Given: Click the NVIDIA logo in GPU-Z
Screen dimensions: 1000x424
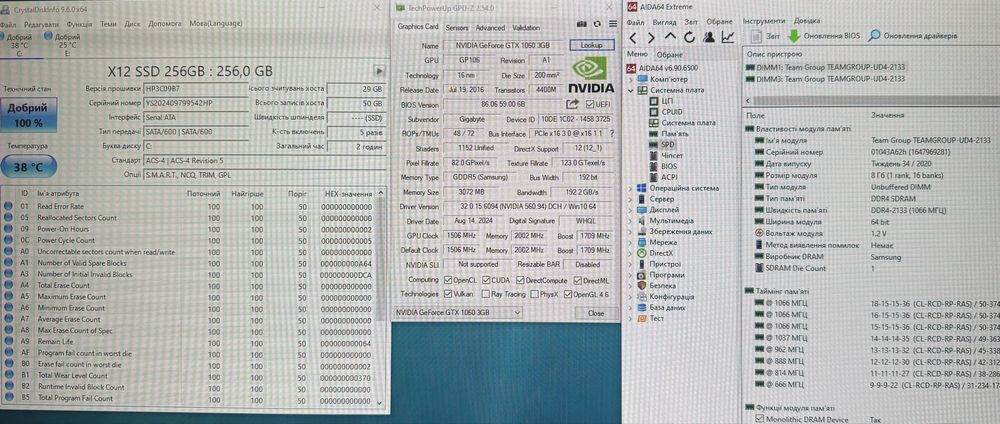Looking at the screenshot, I should (591, 75).
